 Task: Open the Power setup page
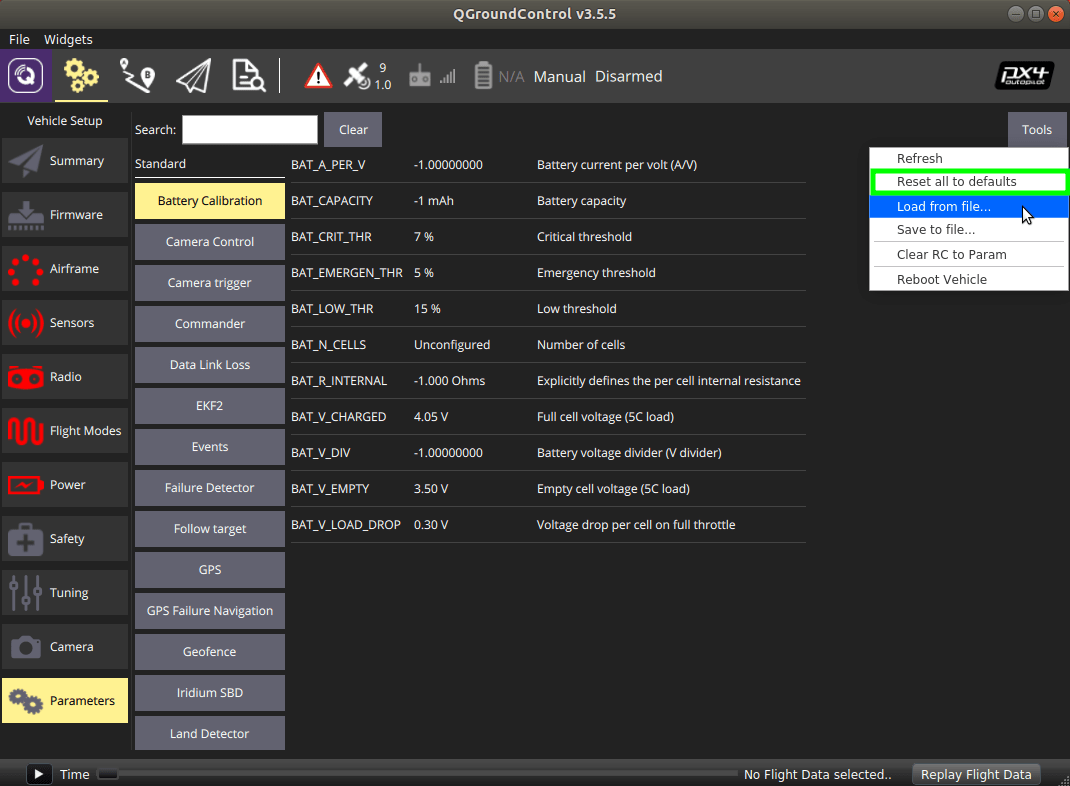[65, 485]
